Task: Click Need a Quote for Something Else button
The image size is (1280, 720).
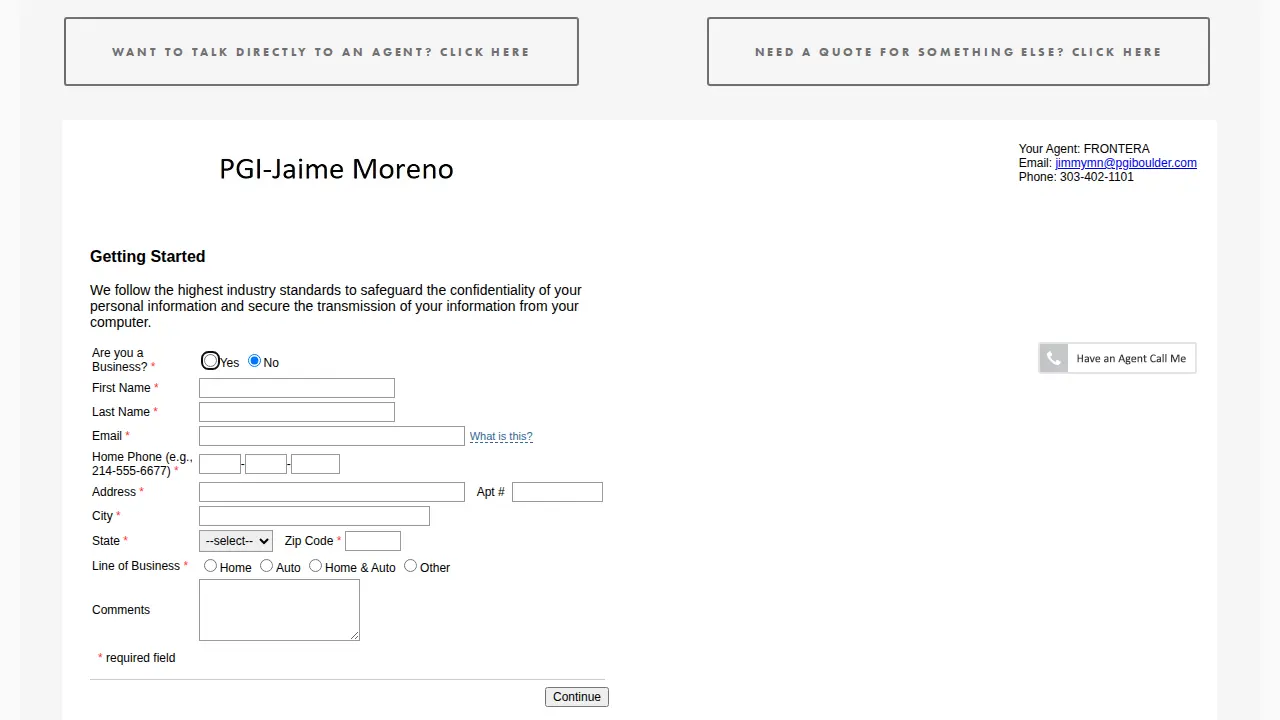Action: click(958, 51)
